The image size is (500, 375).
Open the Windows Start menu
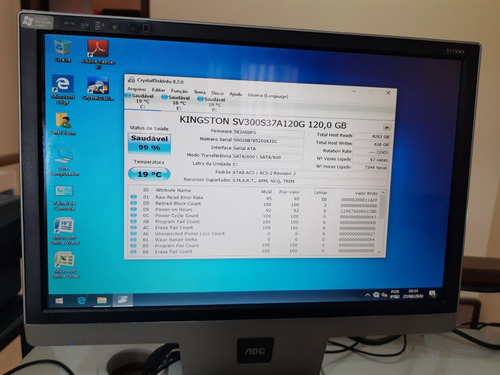pos(59,301)
